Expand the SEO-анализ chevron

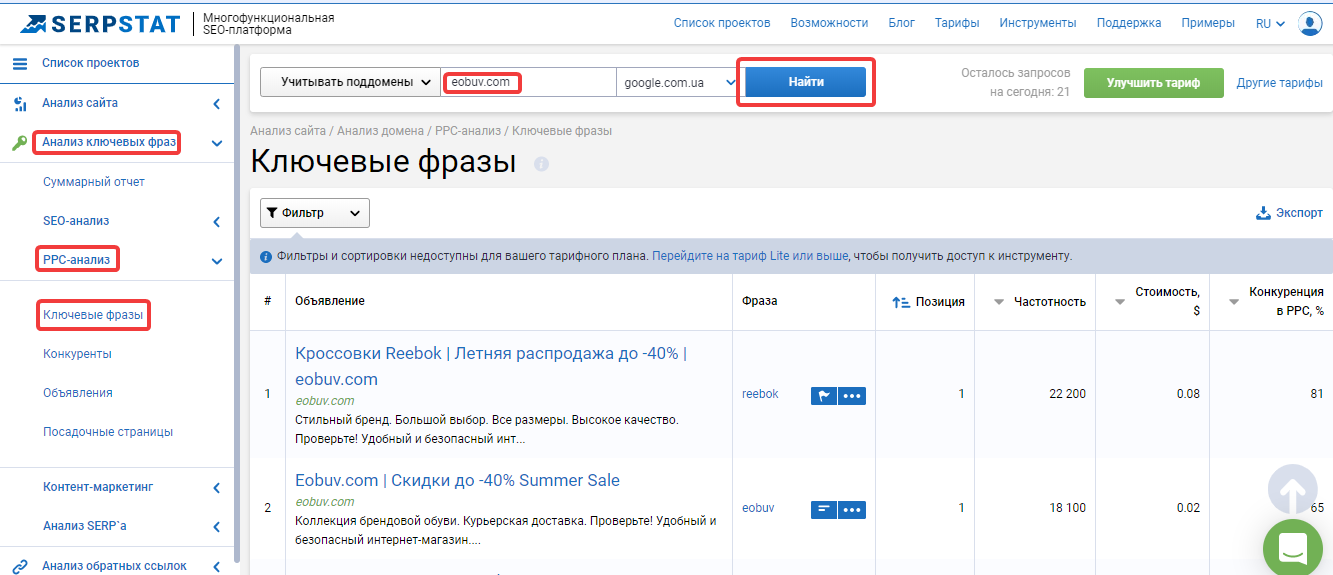(217, 221)
